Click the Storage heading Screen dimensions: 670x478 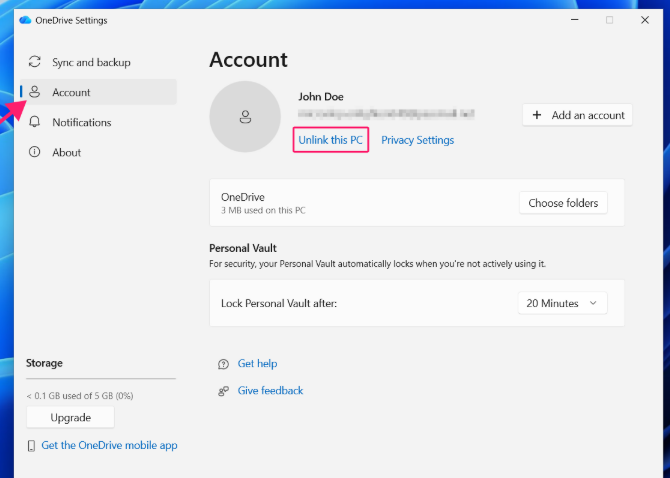(x=44, y=363)
